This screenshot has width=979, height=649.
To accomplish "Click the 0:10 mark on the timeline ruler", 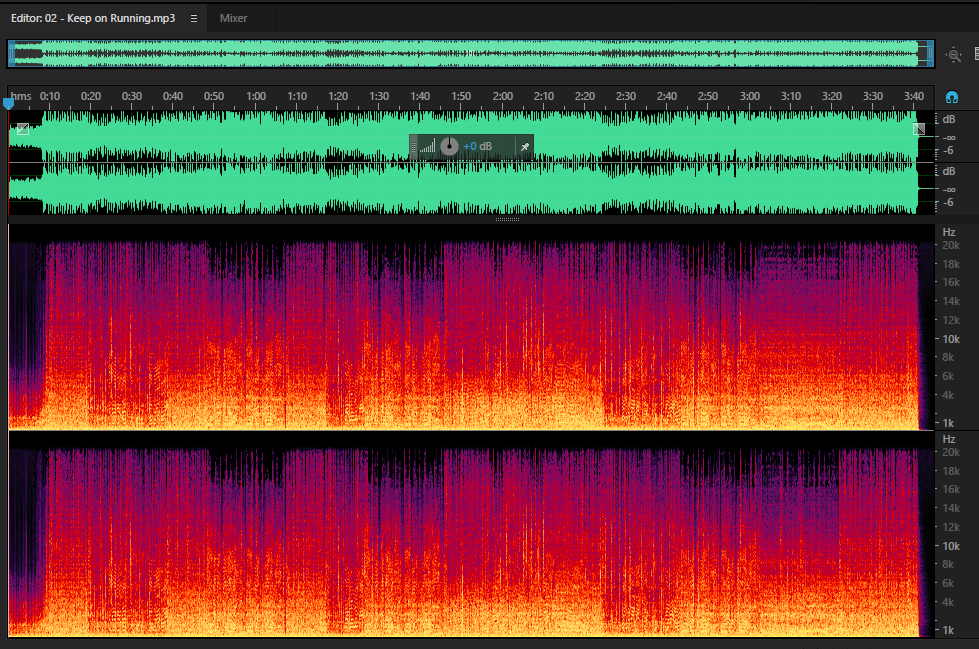I will (x=50, y=96).
